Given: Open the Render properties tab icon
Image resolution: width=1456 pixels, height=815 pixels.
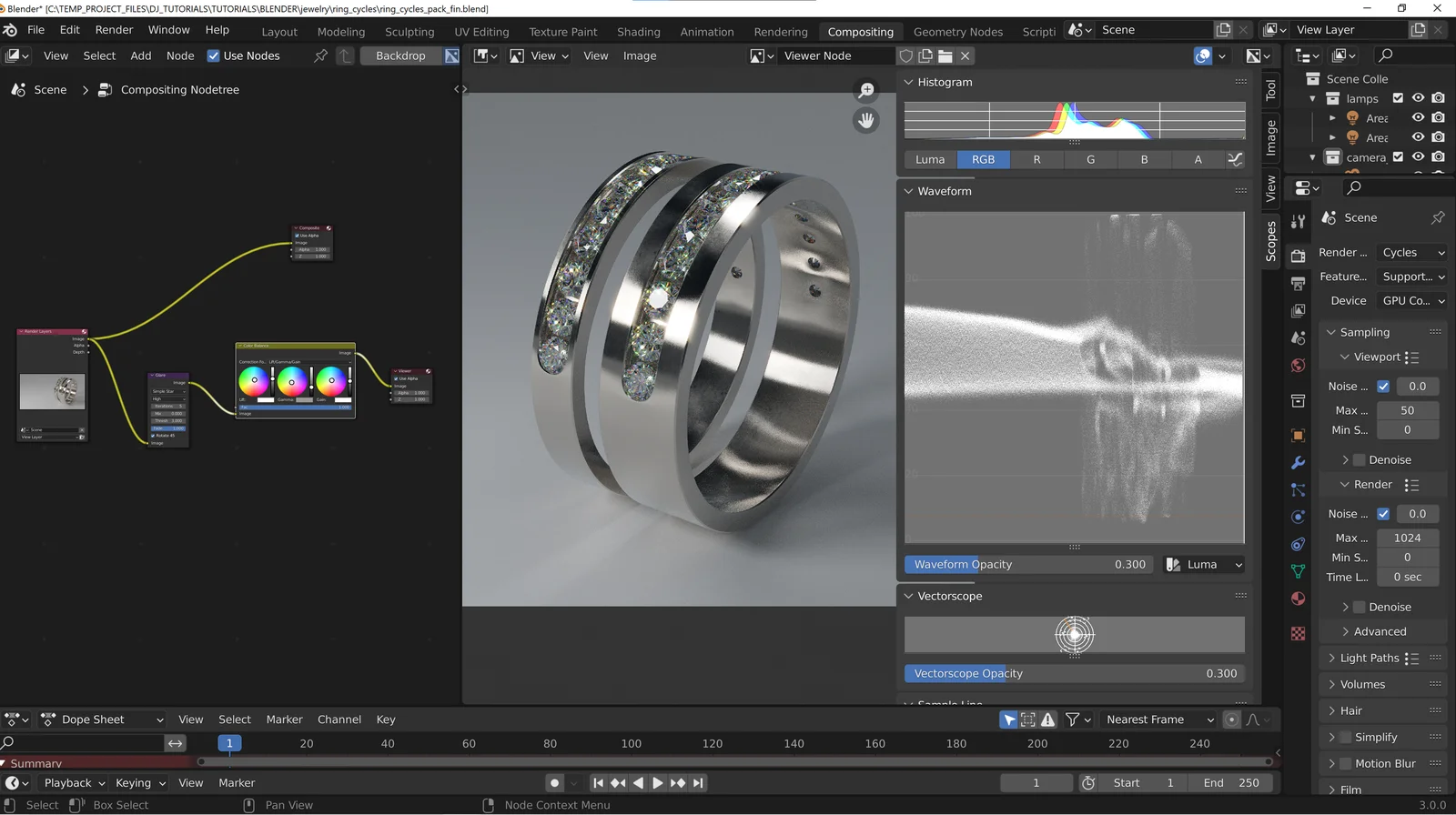Looking at the screenshot, I should click(x=1299, y=257).
